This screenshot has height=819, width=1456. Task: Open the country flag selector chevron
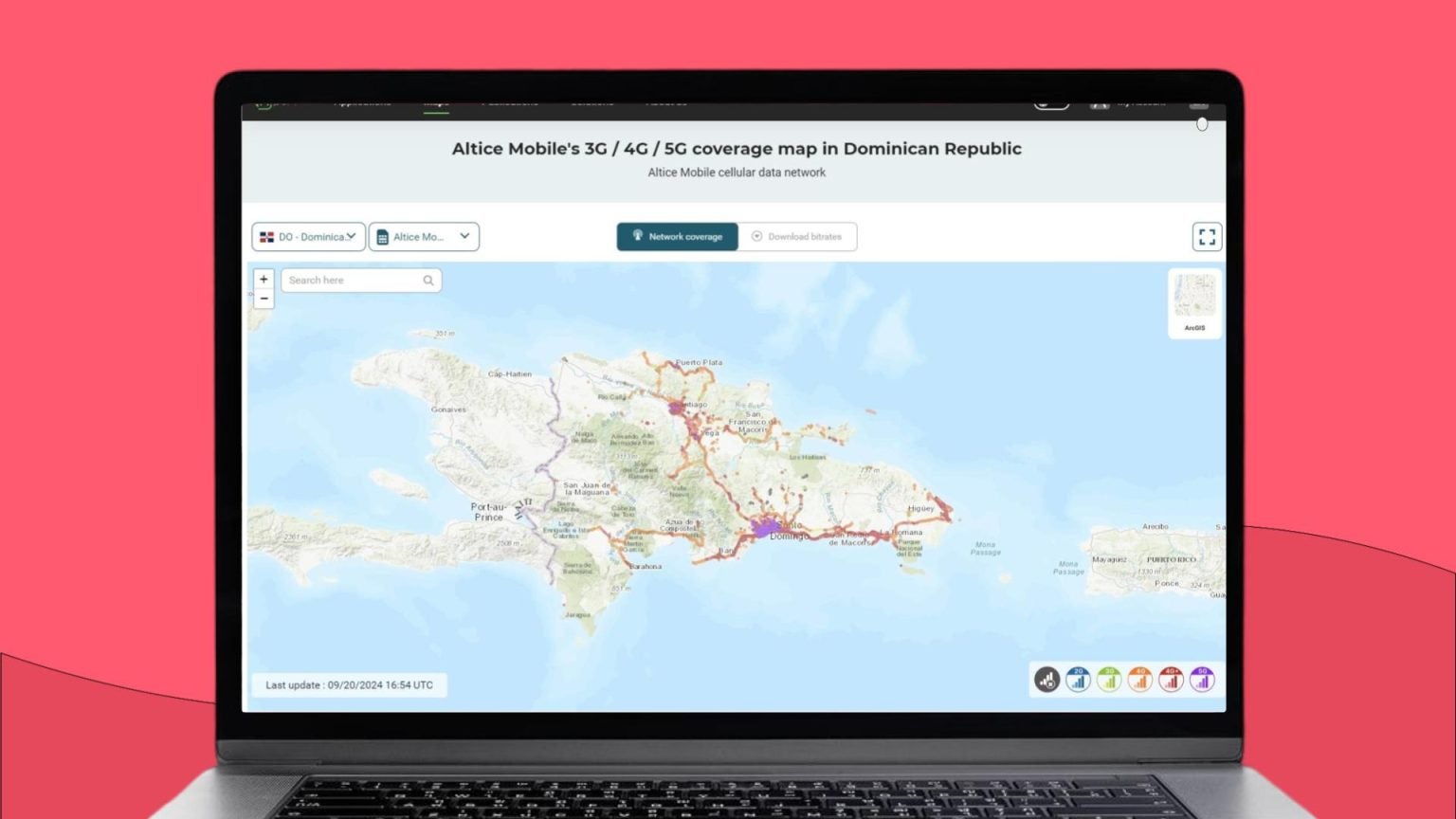352,236
